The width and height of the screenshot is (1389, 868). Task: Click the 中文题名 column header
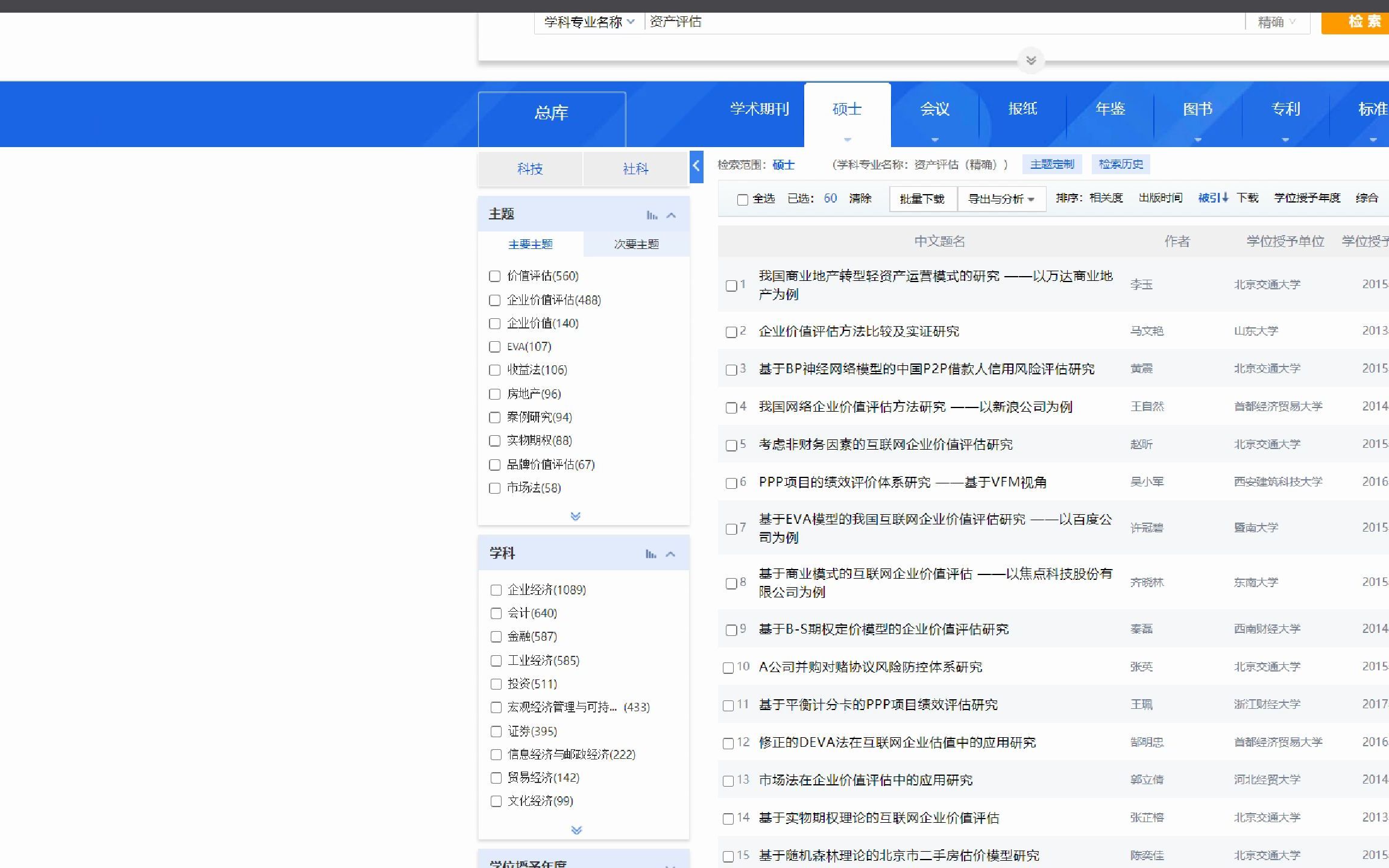(x=939, y=241)
